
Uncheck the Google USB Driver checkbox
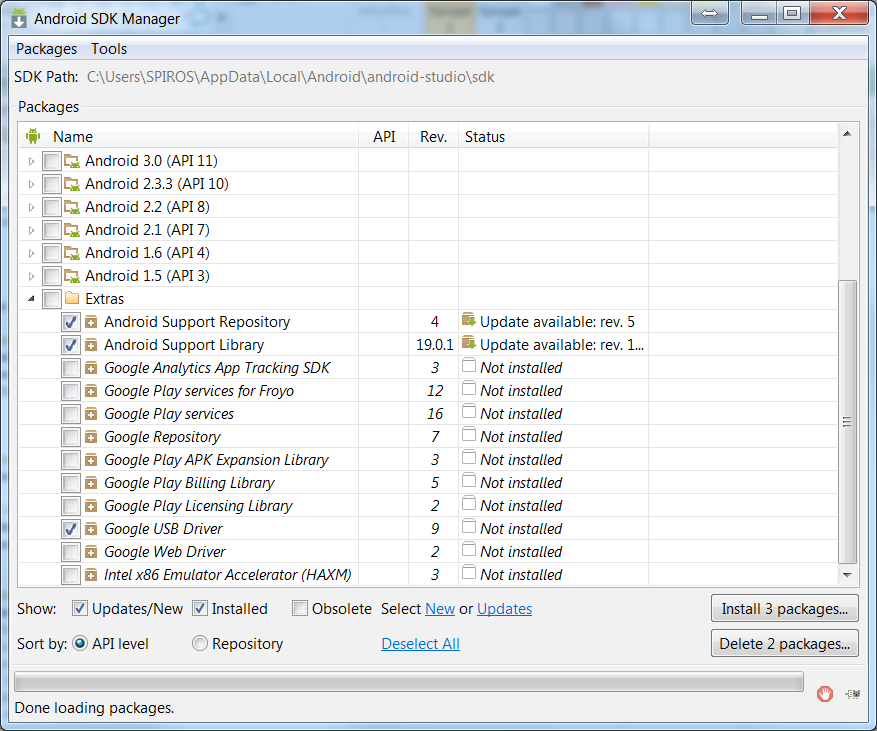[70, 529]
